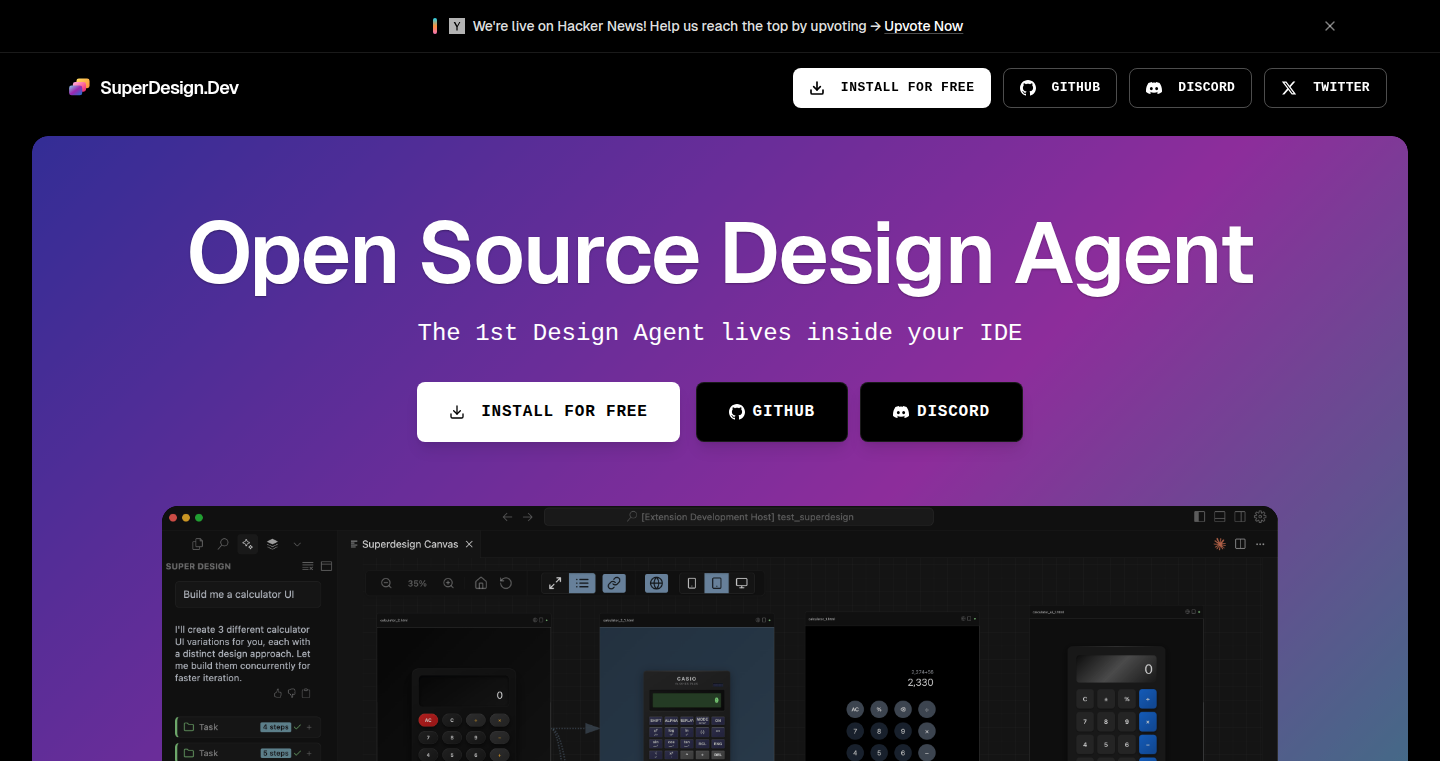Click the thumbs down icon under the reply
The height and width of the screenshot is (761, 1440).
[x=292, y=693]
